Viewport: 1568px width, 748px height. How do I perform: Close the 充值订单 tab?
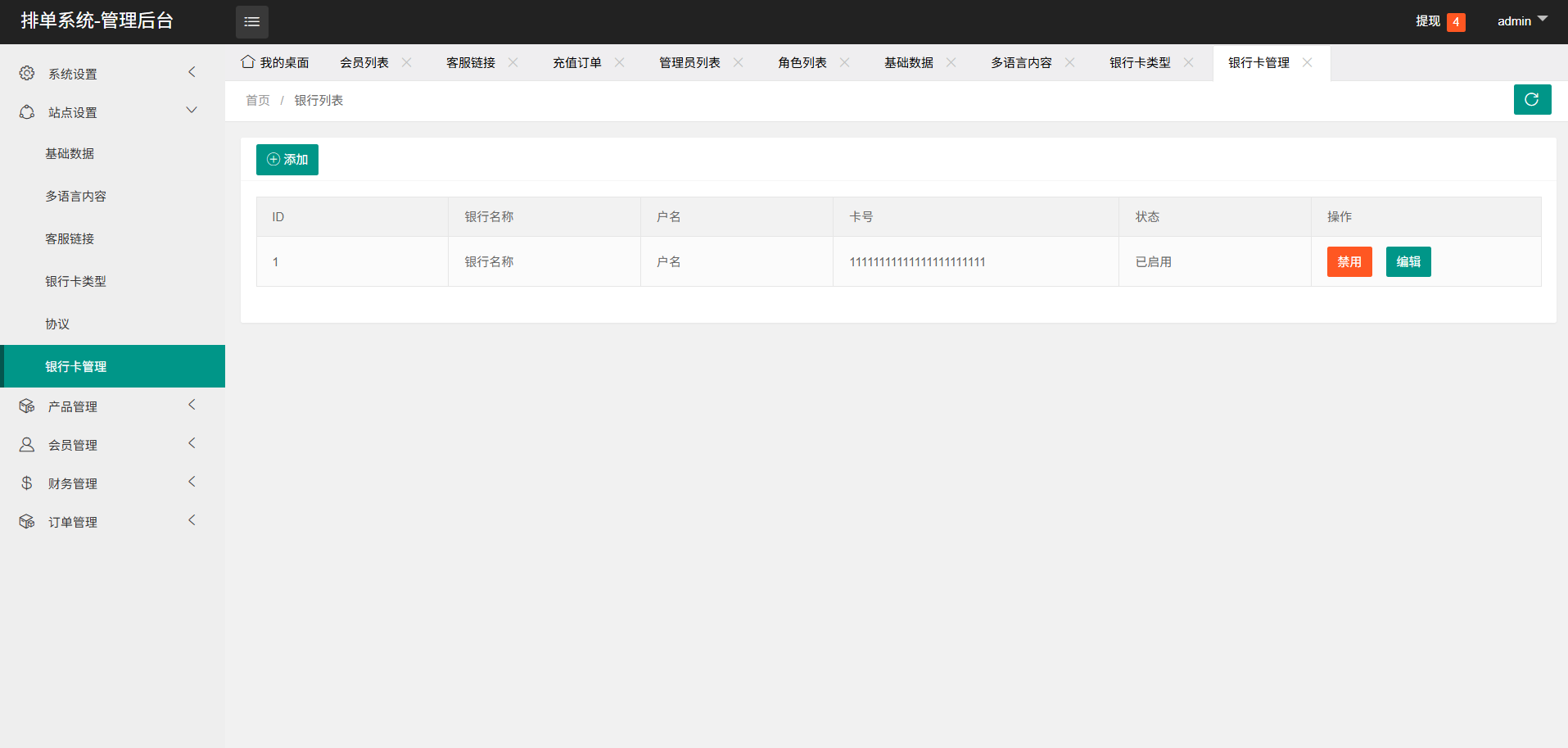point(620,62)
